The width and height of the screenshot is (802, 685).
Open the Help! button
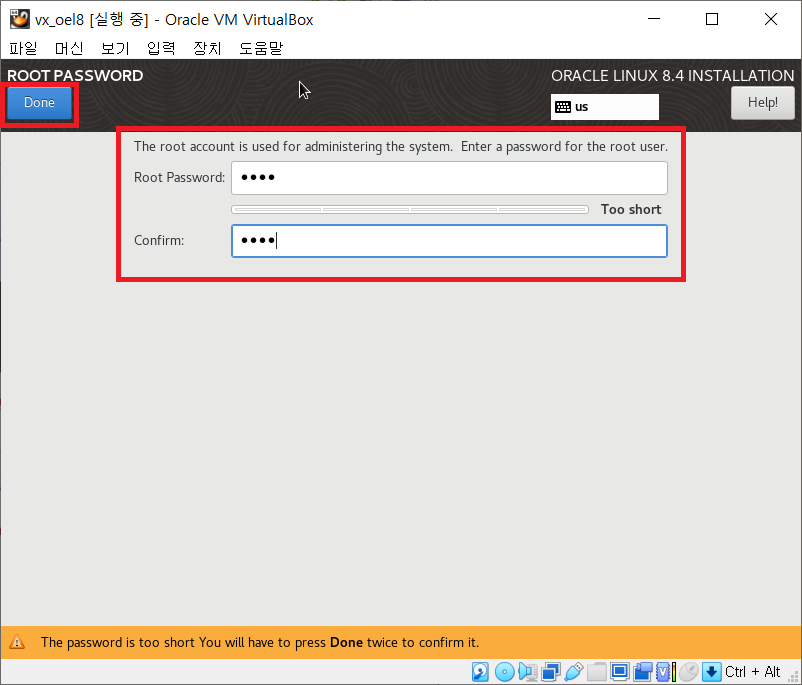[762, 103]
